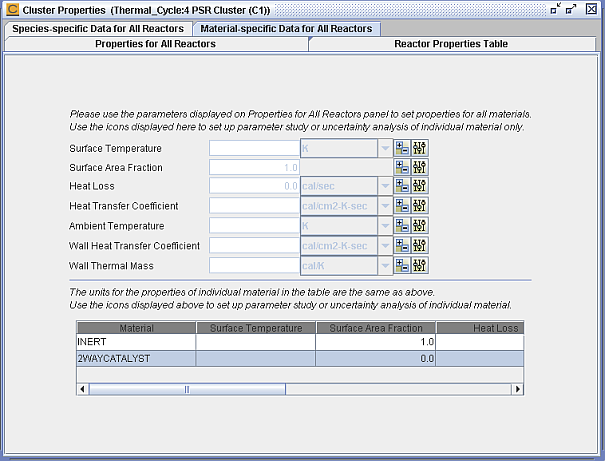Expand Ambient Temperature unit dropdown
Viewport: 605px width, 461px height.
385,226
